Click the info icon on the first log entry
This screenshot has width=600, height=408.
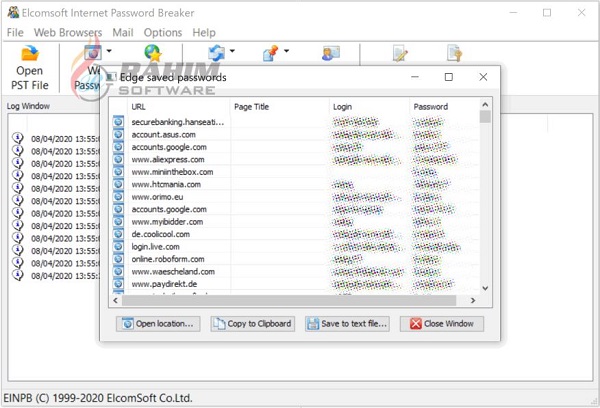(x=18, y=138)
